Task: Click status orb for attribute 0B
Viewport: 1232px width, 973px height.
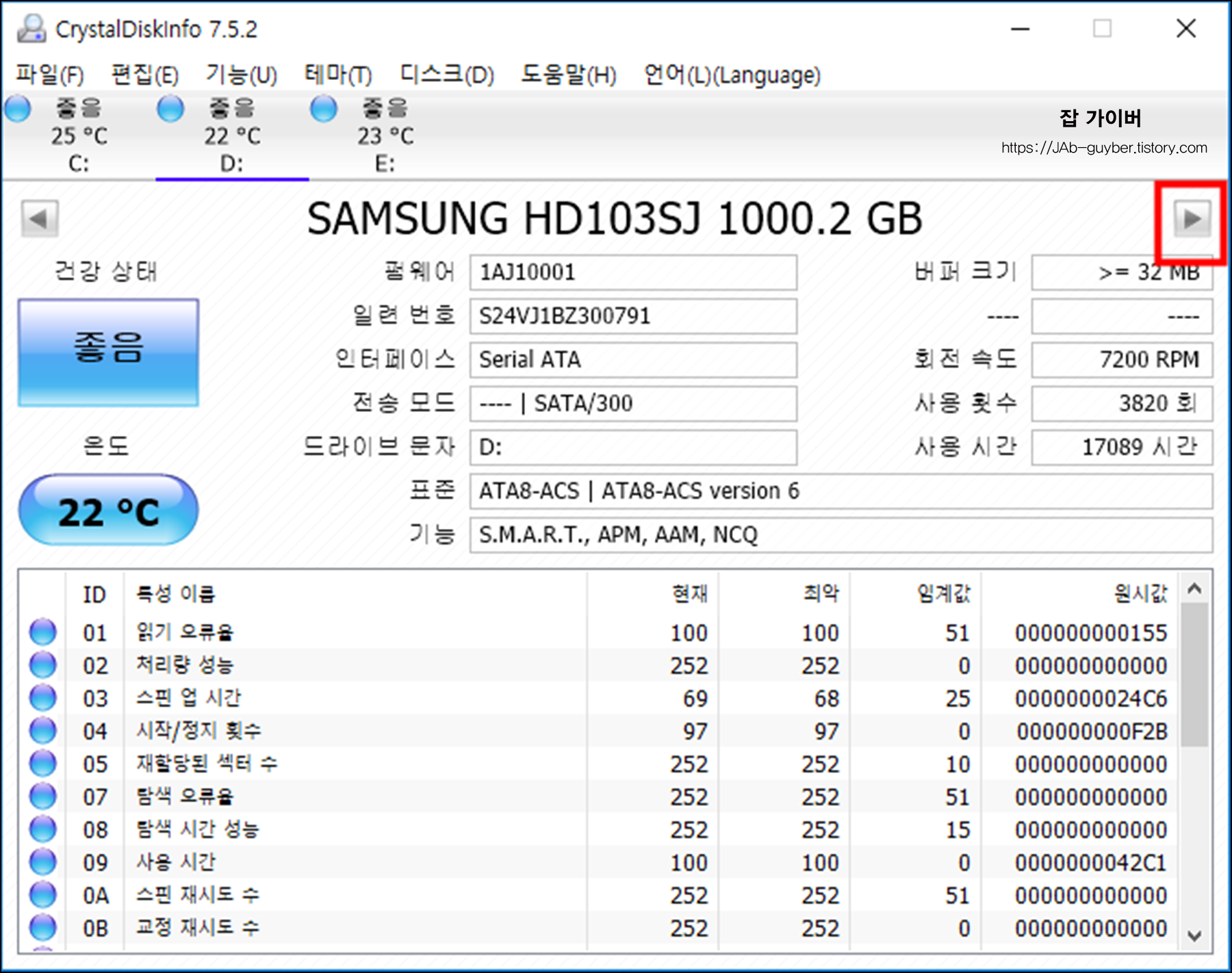Action: click(x=42, y=927)
